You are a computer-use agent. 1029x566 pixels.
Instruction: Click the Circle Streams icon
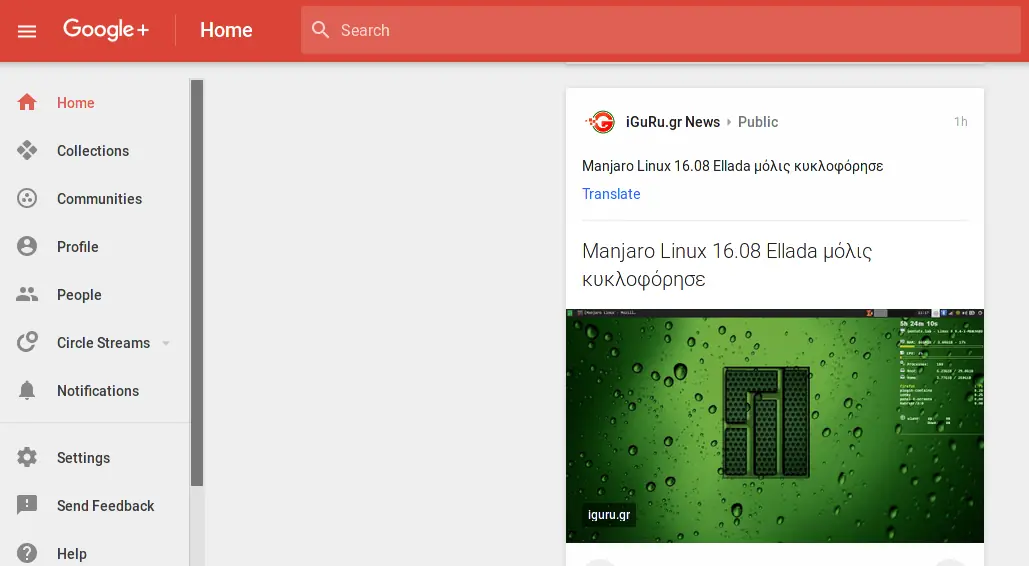(x=27, y=342)
